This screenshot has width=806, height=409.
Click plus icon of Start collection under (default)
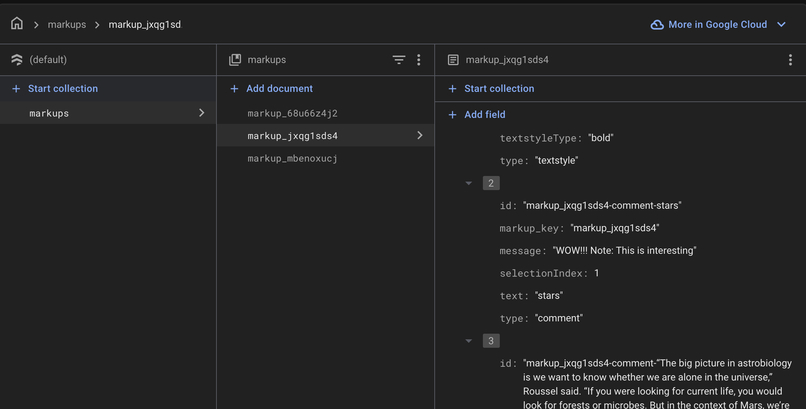(x=16, y=88)
